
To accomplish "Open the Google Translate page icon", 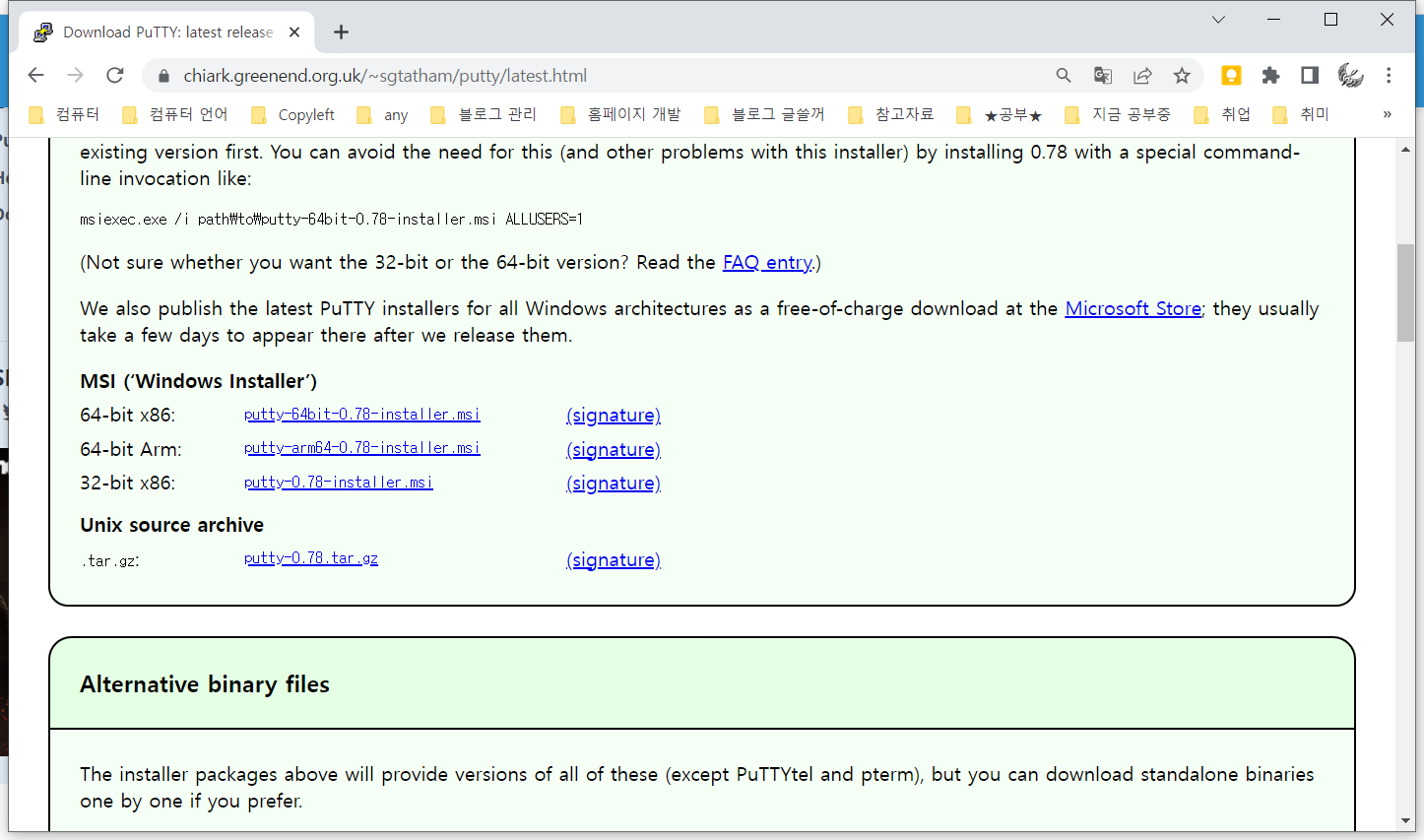I will (x=1103, y=76).
